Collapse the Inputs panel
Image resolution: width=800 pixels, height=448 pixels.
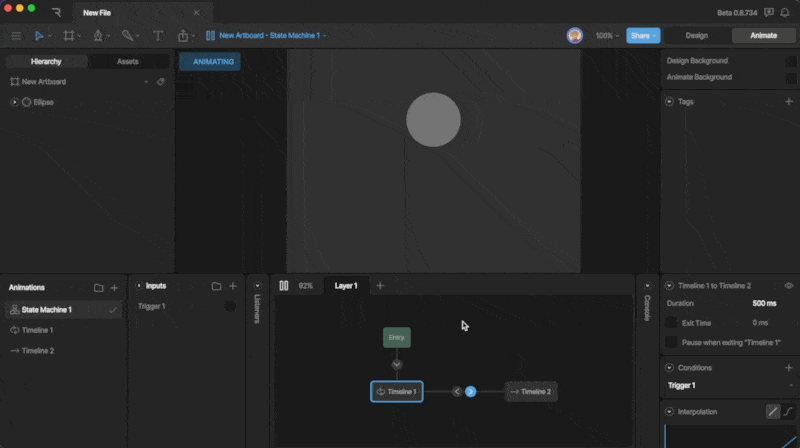pyautogui.click(x=139, y=286)
